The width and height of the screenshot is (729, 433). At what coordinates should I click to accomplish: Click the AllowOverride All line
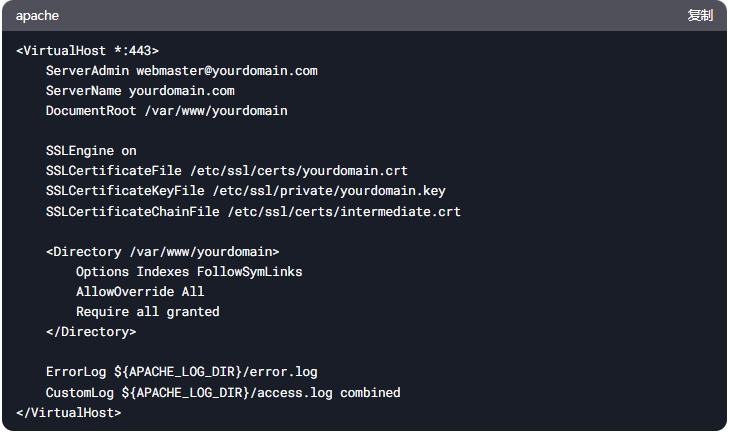point(140,292)
